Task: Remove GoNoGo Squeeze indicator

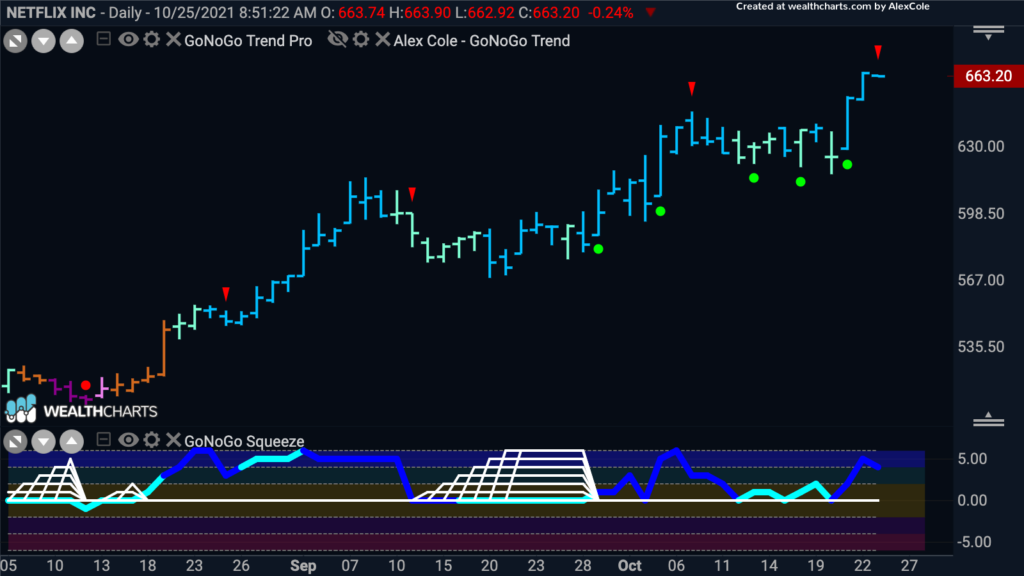Action: coord(173,440)
